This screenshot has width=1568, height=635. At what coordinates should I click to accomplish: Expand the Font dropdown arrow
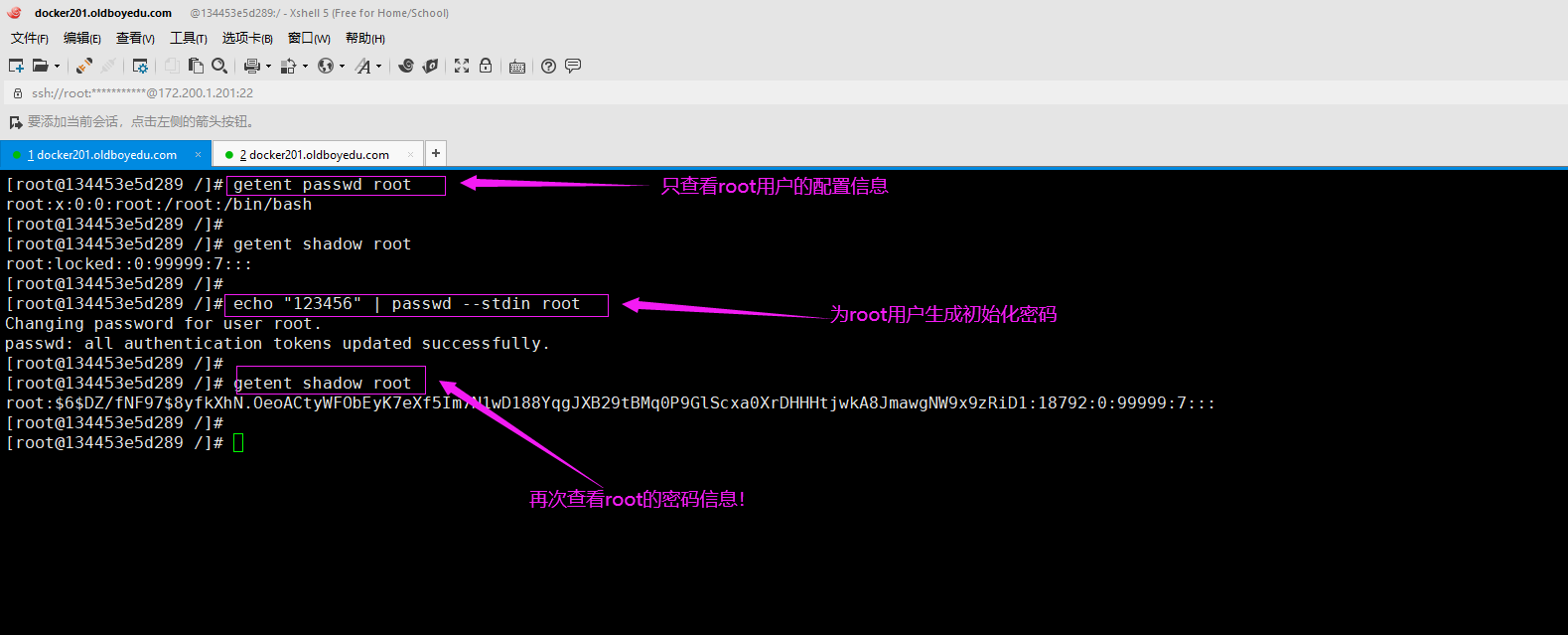tap(378, 67)
